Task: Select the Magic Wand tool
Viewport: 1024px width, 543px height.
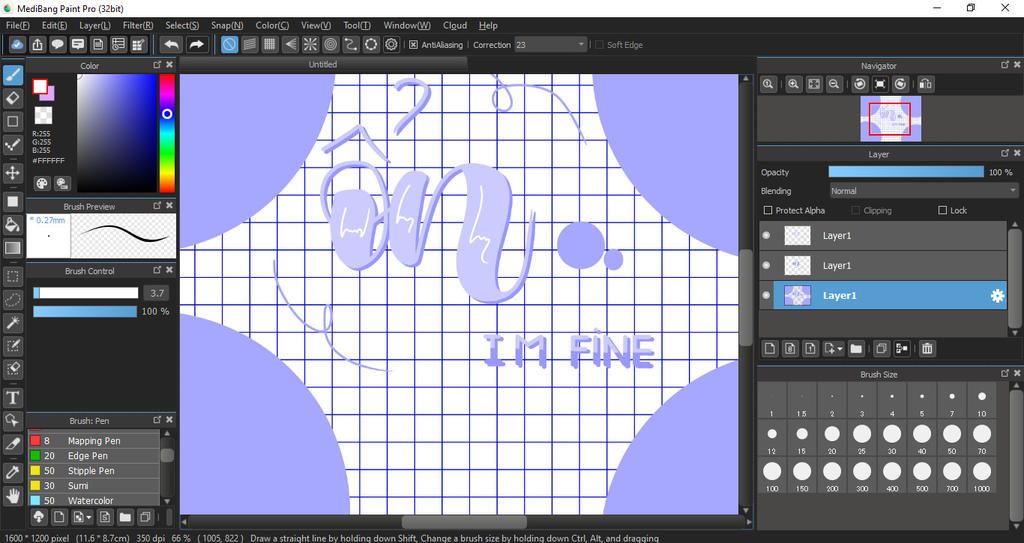Action: click(x=12, y=322)
